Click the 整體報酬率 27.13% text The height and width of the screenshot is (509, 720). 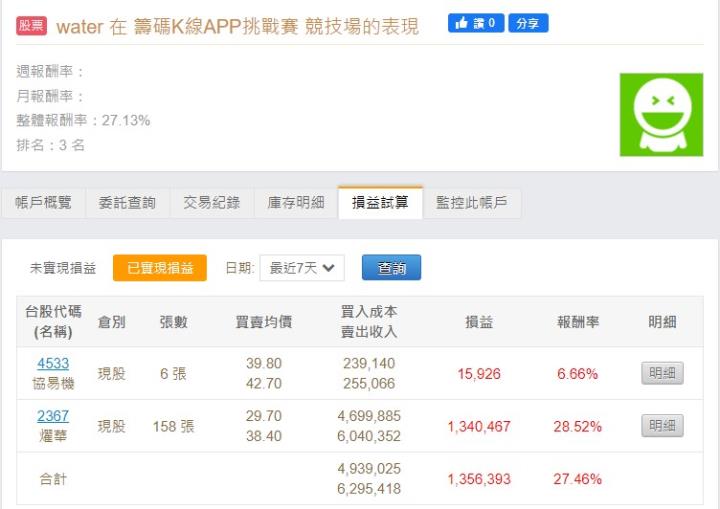tap(83, 120)
